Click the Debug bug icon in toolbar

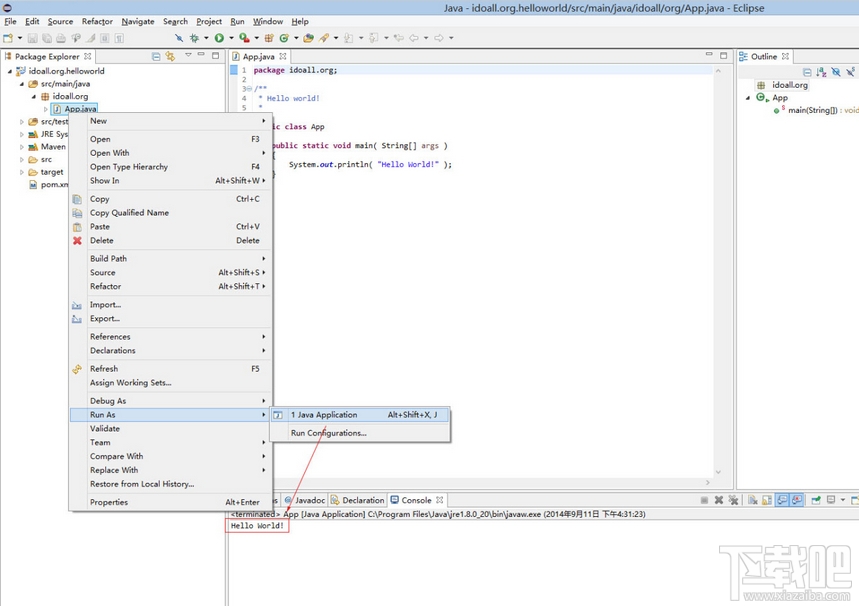point(194,38)
